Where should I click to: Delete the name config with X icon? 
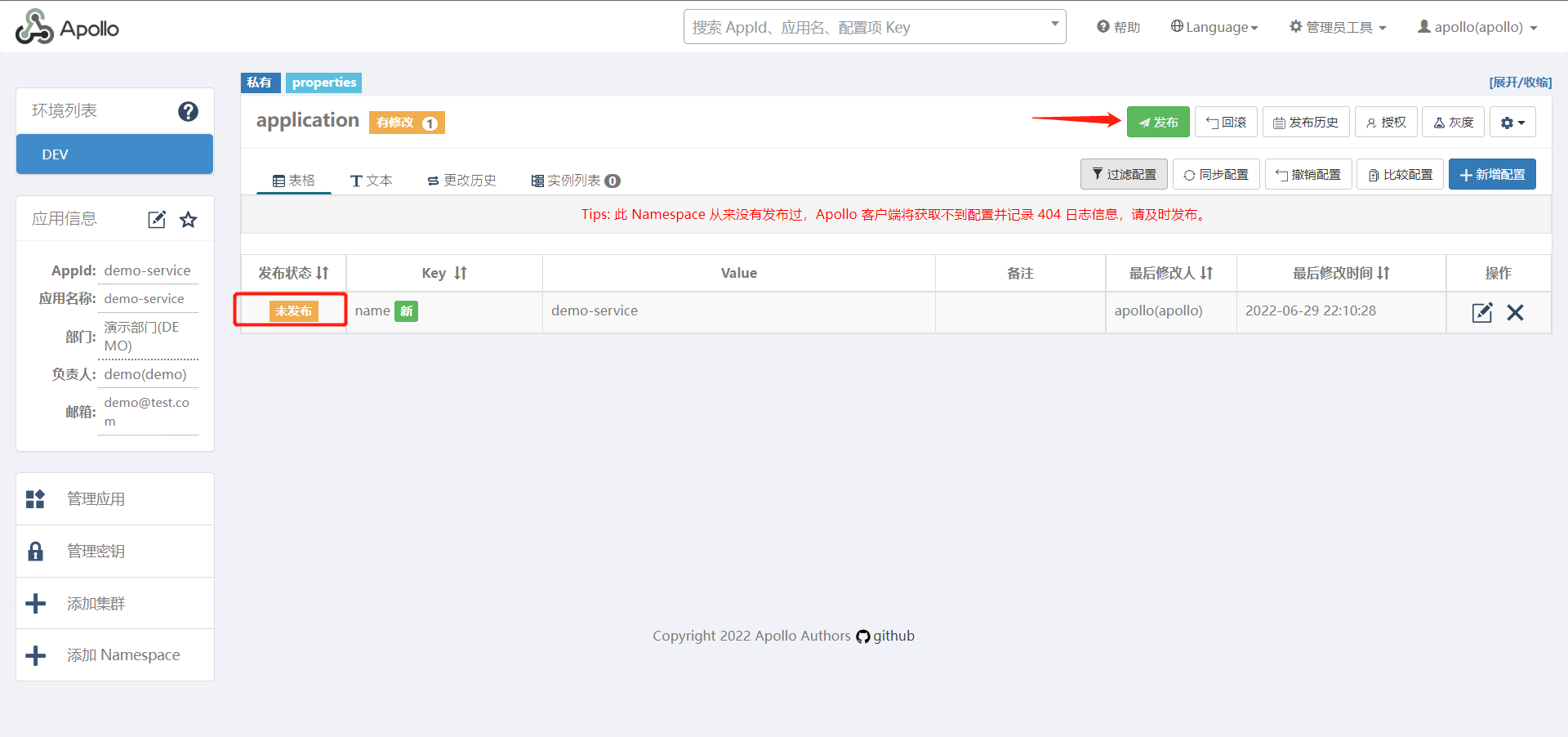coord(1515,312)
